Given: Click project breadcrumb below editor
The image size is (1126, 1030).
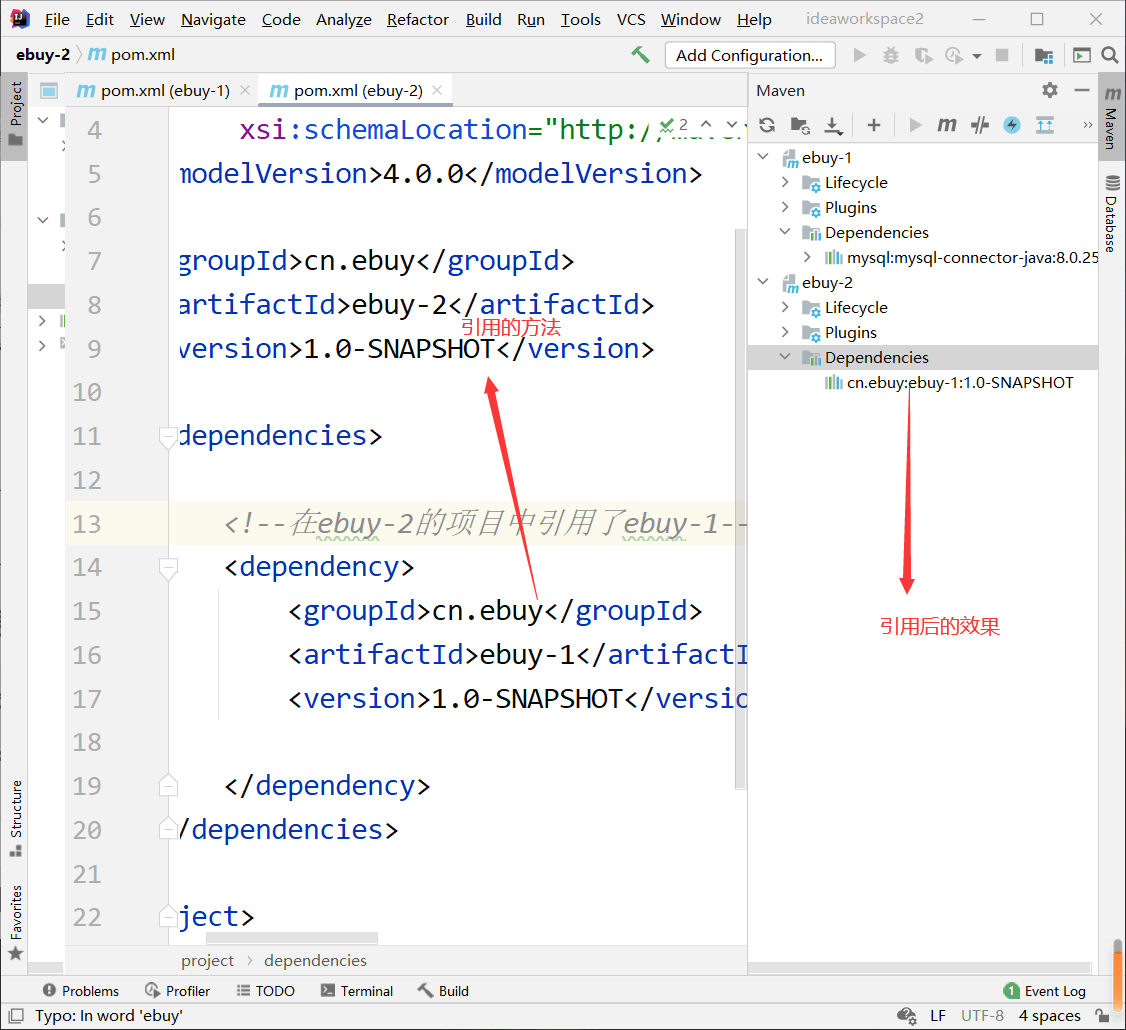Looking at the screenshot, I should point(208,960).
